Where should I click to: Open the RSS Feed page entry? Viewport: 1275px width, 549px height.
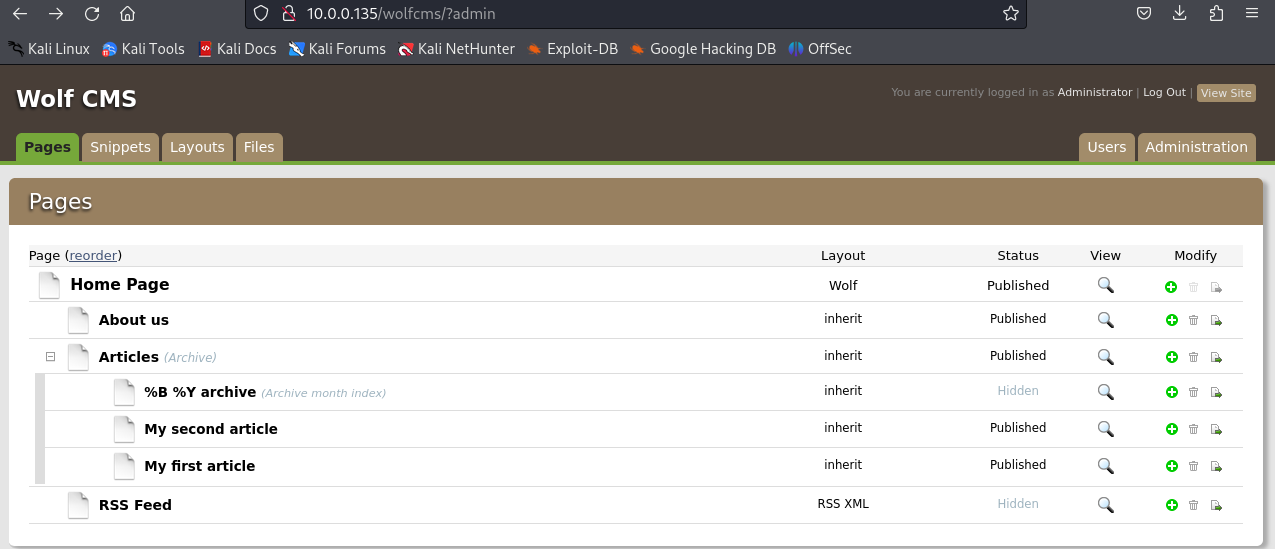coord(135,505)
